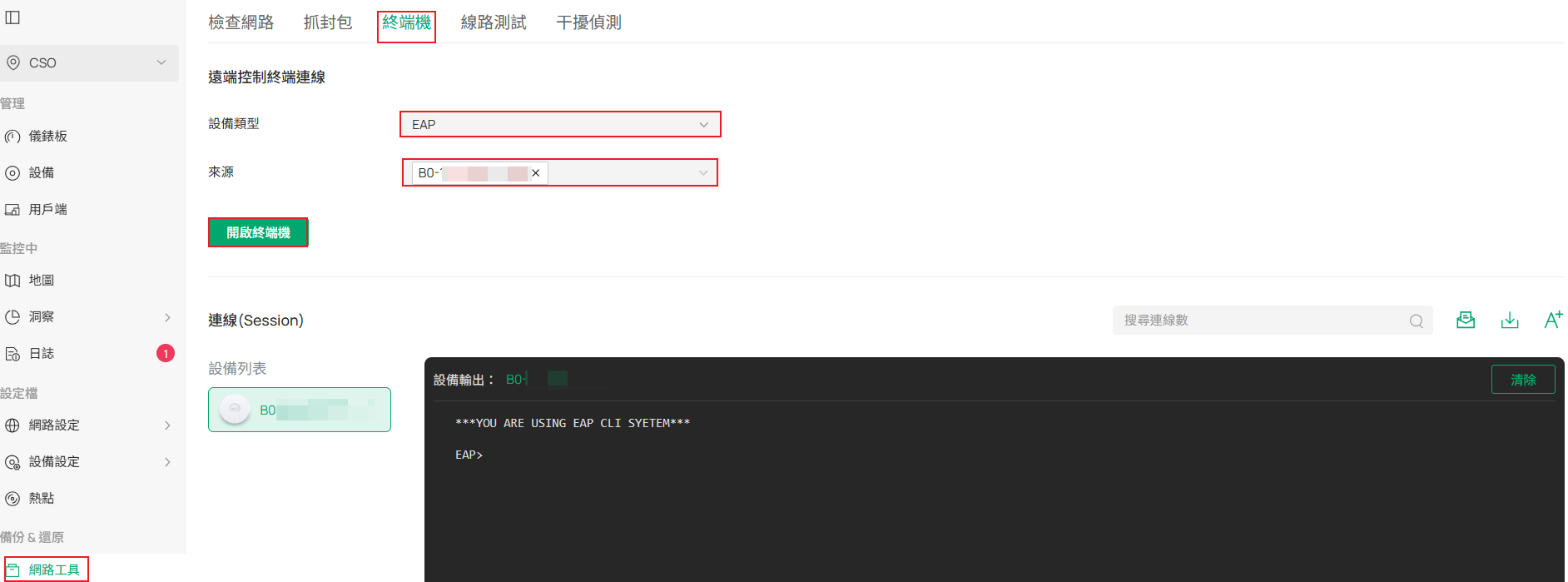This screenshot has height=582, width=1568.
Task: Open 地圖 map page
Action: coord(42,281)
